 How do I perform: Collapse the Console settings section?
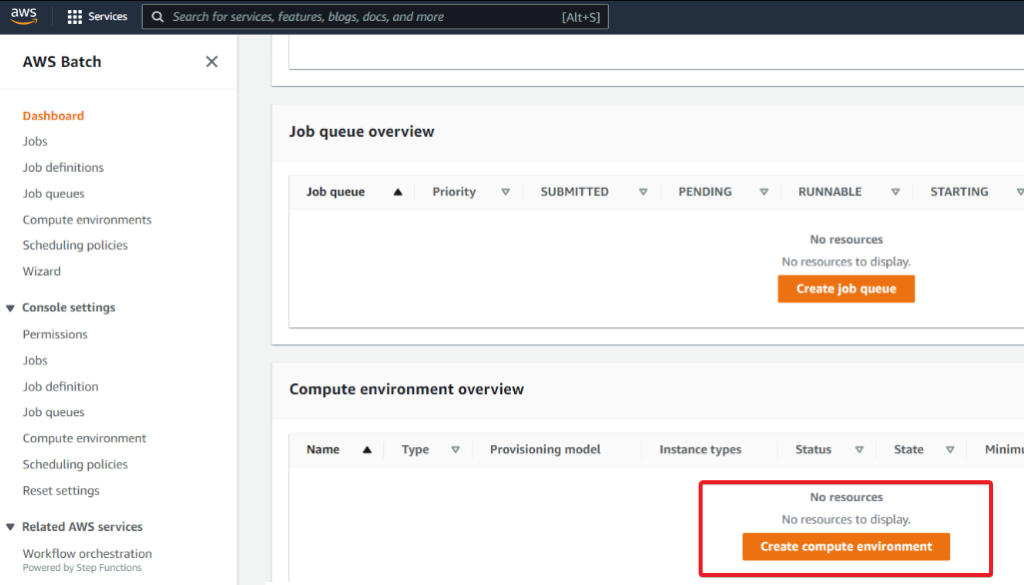[x=9, y=307]
